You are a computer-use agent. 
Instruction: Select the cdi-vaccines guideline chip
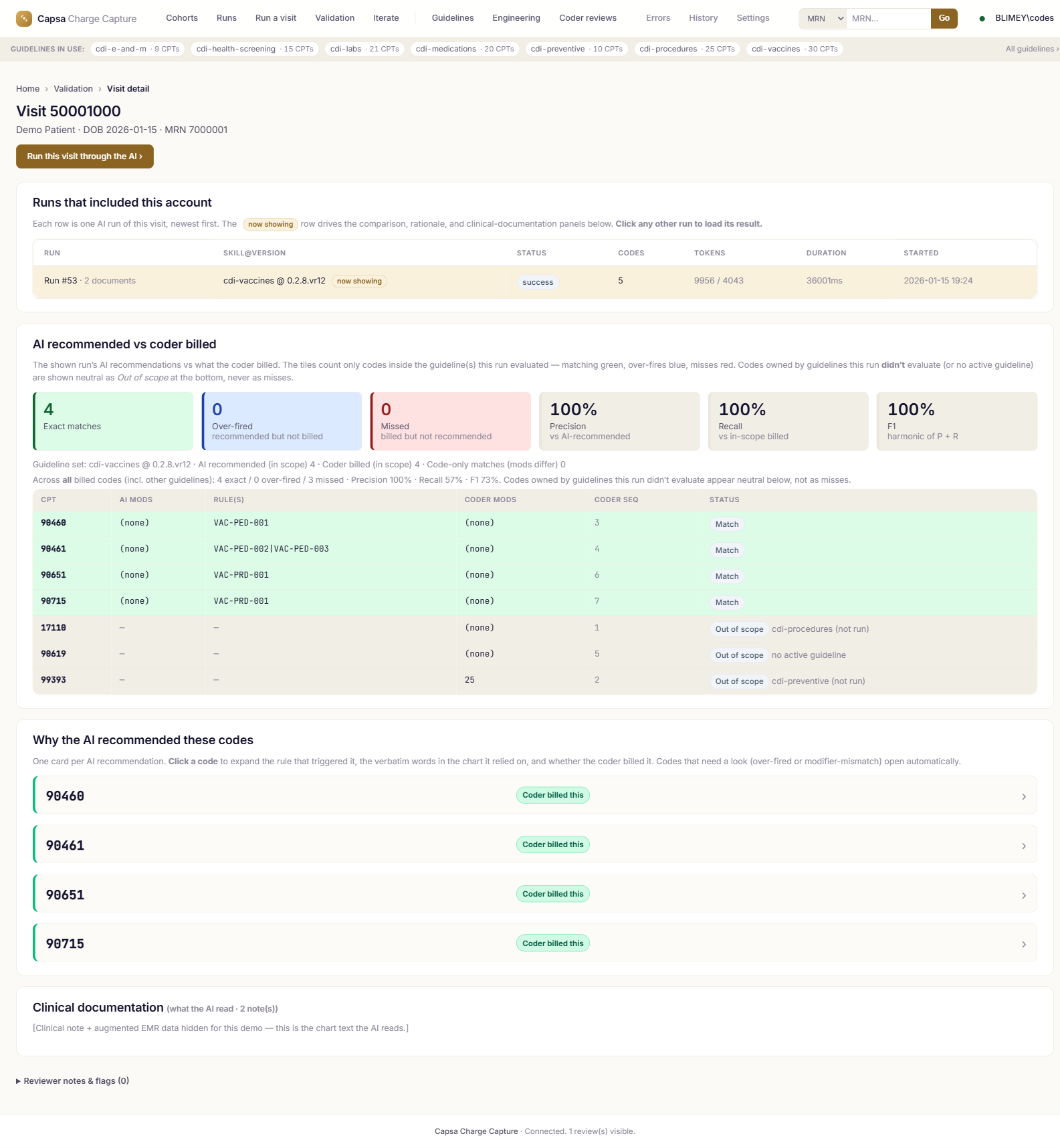point(794,49)
